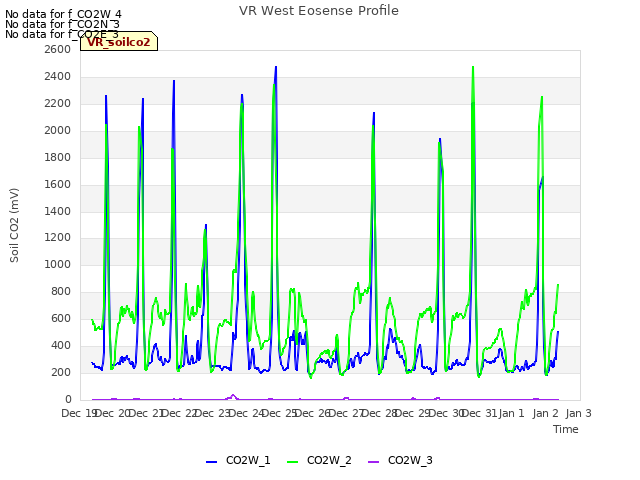Viewport: 640px width, 480px height.
Task: Click the green CO2W_2 legend swatch
Action: (292, 461)
